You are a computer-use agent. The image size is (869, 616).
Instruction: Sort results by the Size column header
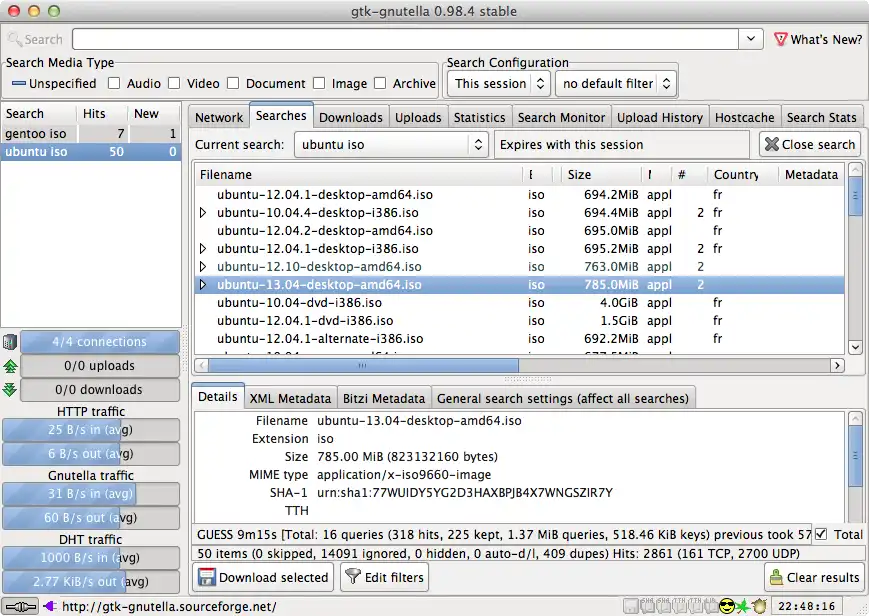601,175
